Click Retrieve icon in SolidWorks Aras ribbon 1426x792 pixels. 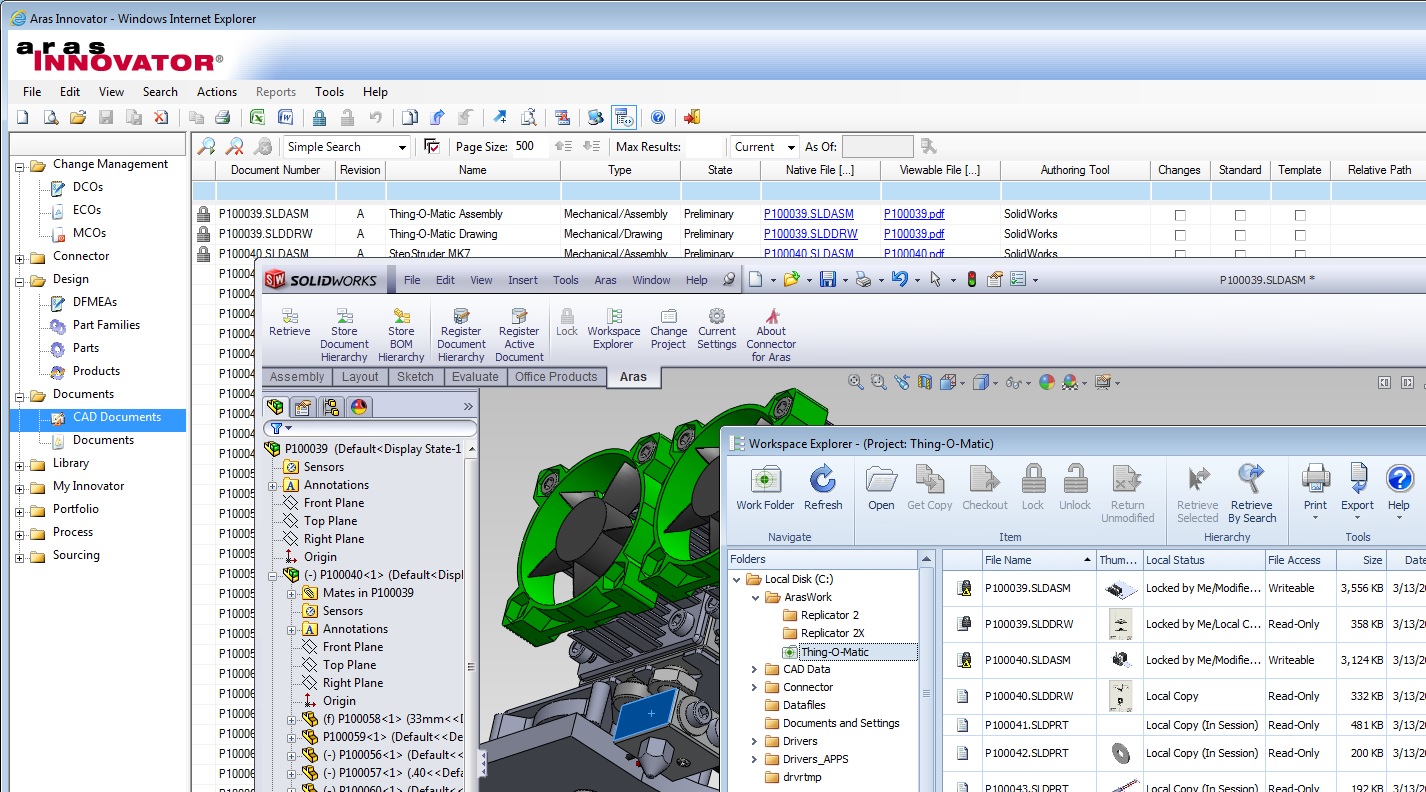click(290, 323)
